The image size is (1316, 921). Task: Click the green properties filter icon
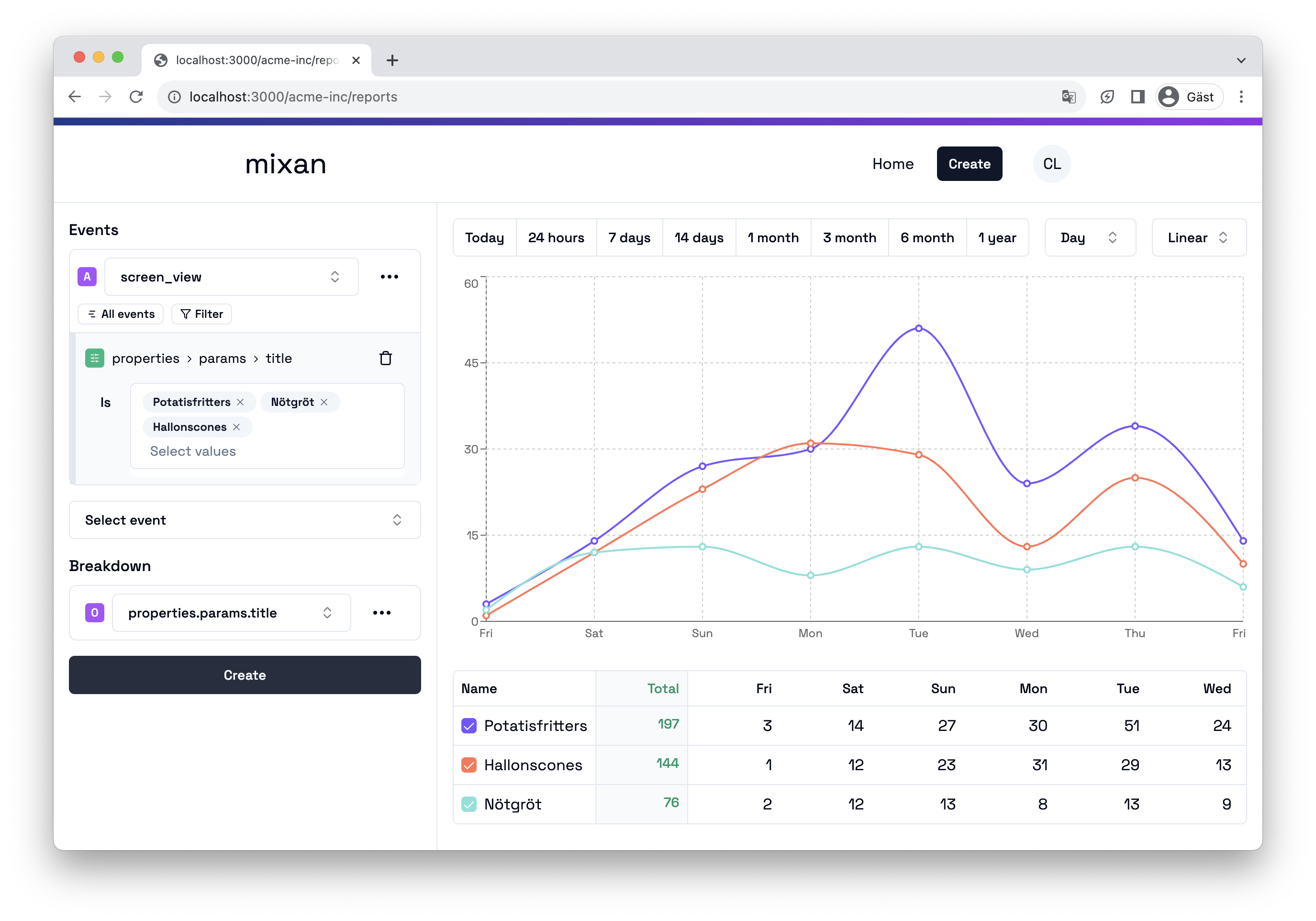point(95,359)
